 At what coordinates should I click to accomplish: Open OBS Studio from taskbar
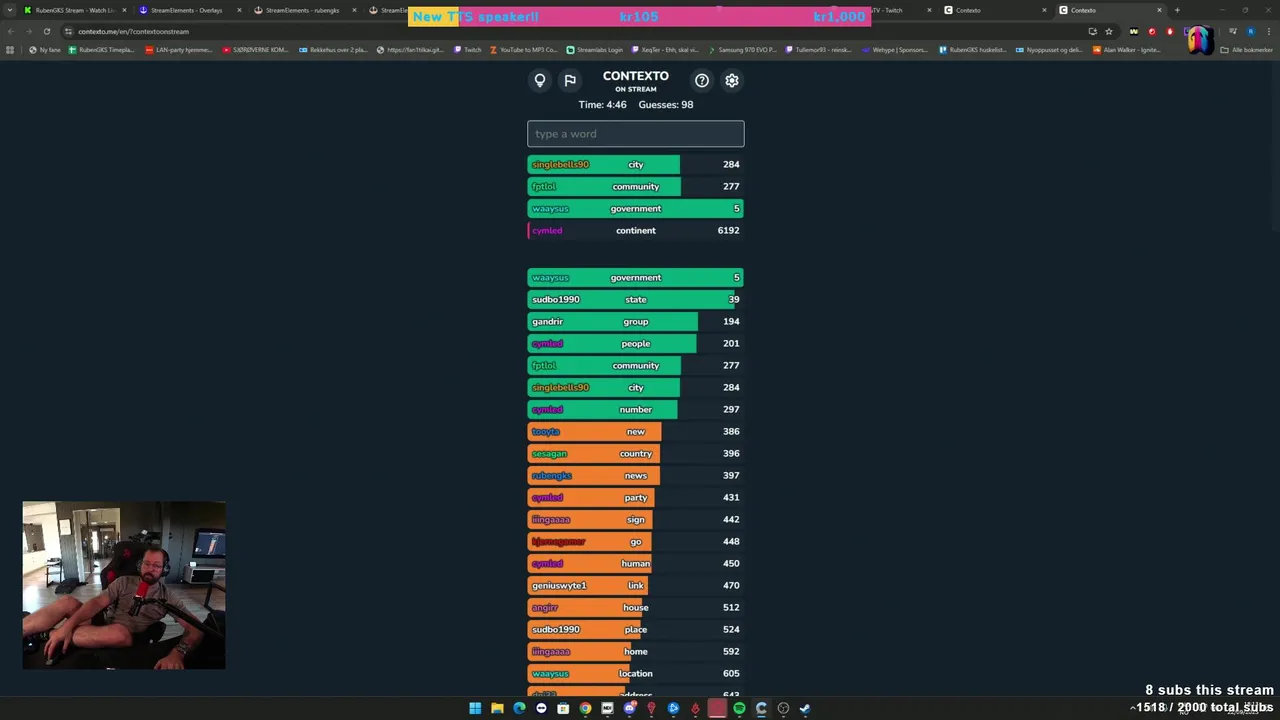[x=783, y=708]
